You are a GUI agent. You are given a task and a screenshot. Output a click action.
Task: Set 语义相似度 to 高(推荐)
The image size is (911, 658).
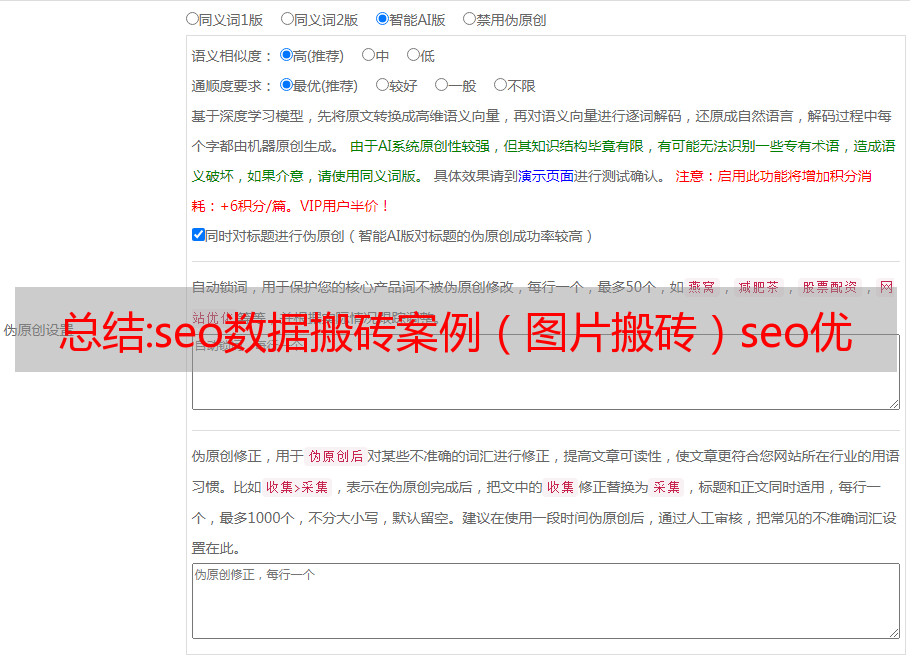point(286,55)
